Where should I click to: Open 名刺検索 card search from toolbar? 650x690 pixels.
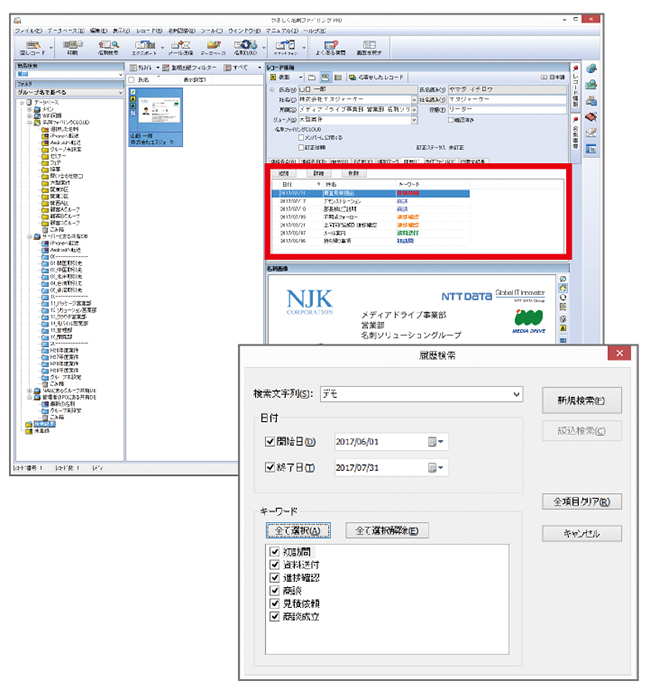[x=108, y=48]
